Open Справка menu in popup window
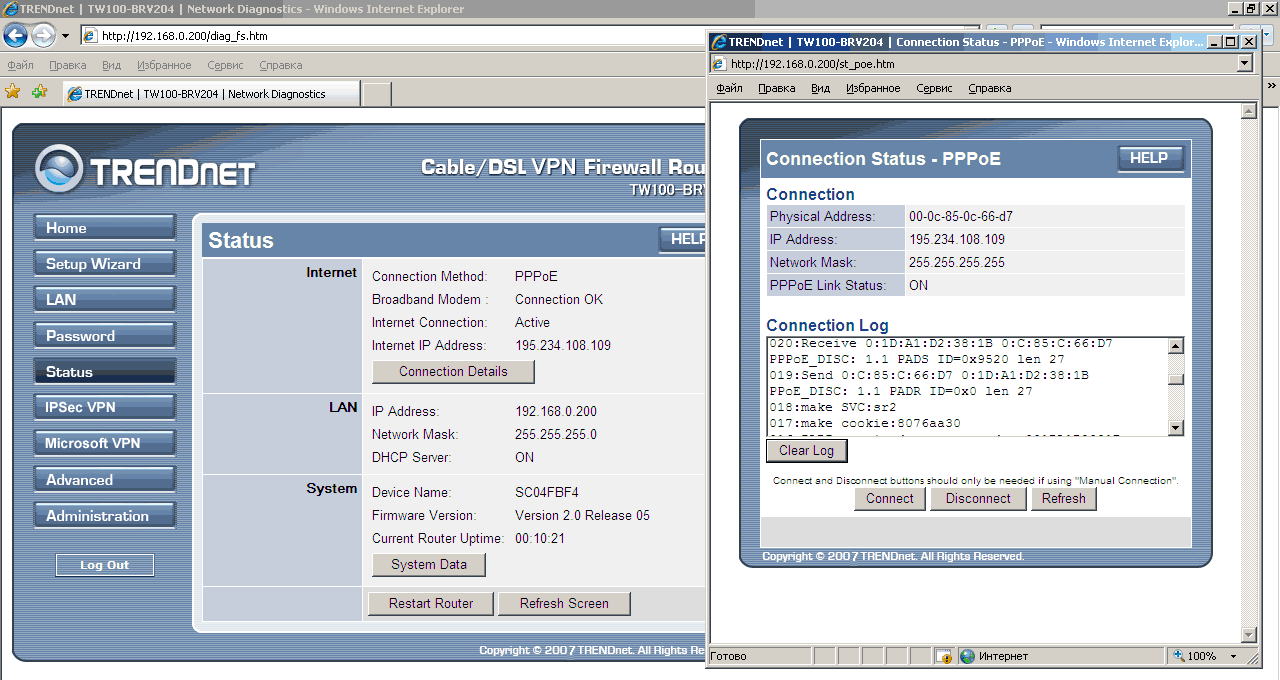The width and height of the screenshot is (1280, 680). [990, 88]
